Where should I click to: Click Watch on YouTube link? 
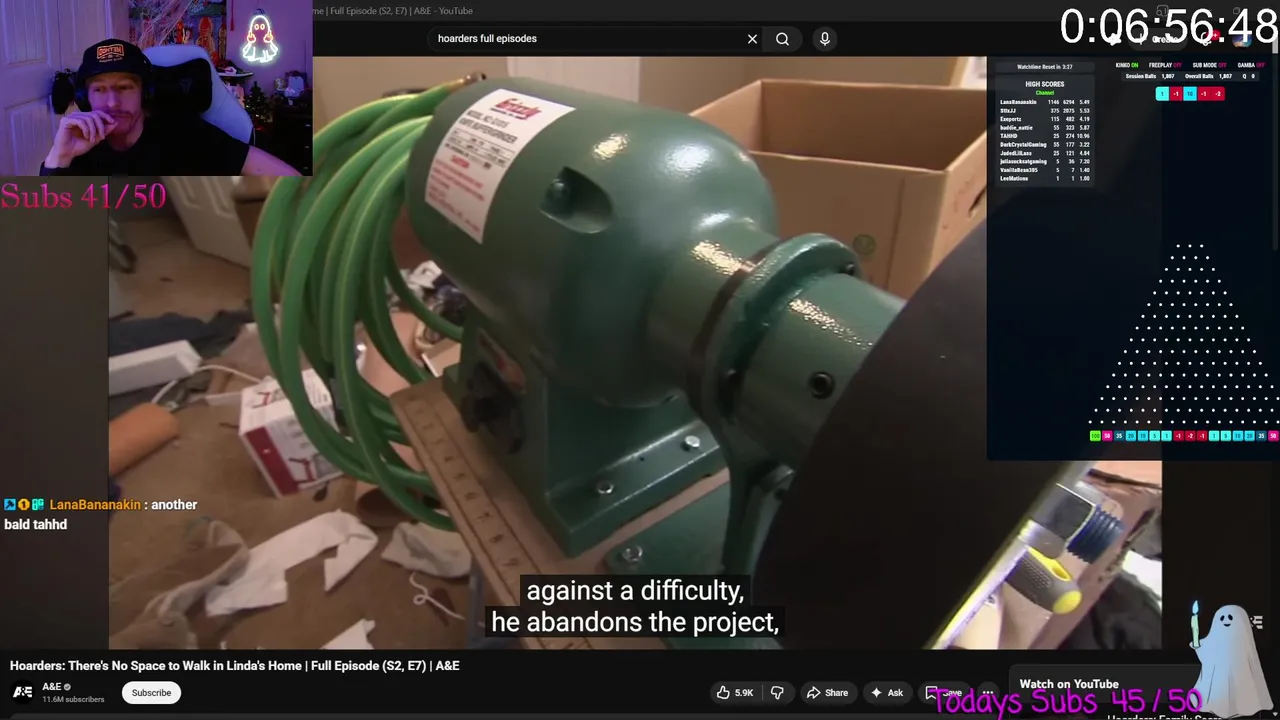[1069, 684]
